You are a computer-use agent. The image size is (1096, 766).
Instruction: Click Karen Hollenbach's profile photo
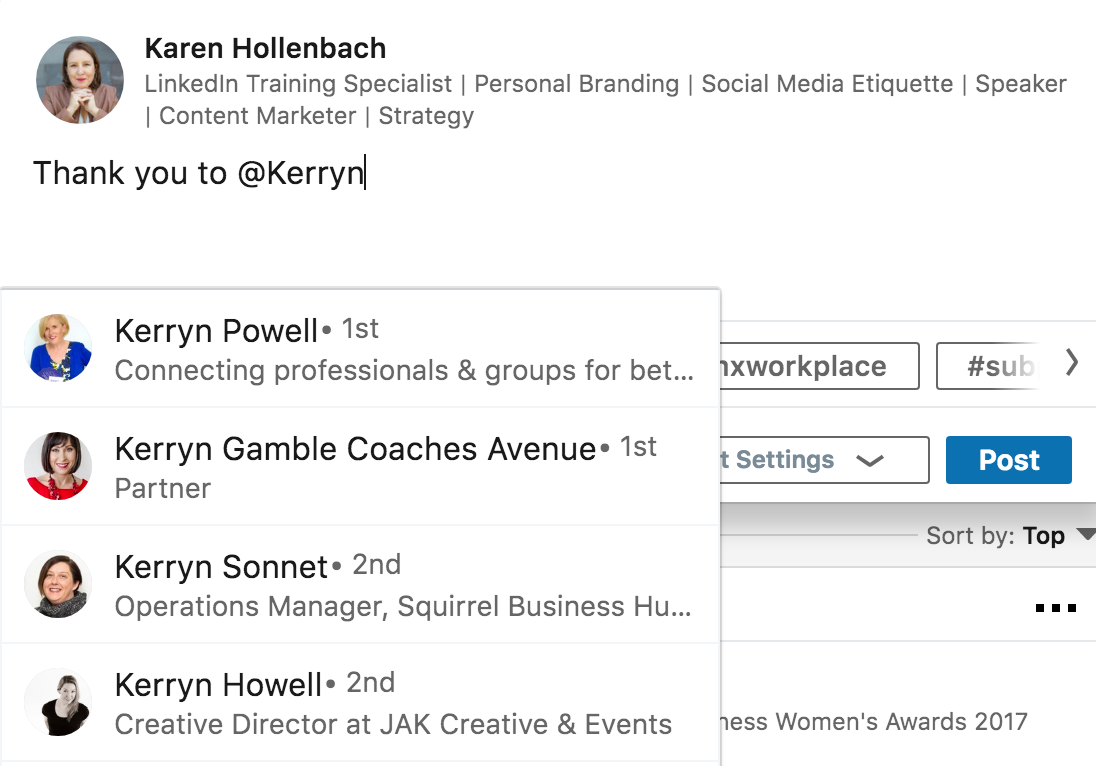[x=80, y=80]
